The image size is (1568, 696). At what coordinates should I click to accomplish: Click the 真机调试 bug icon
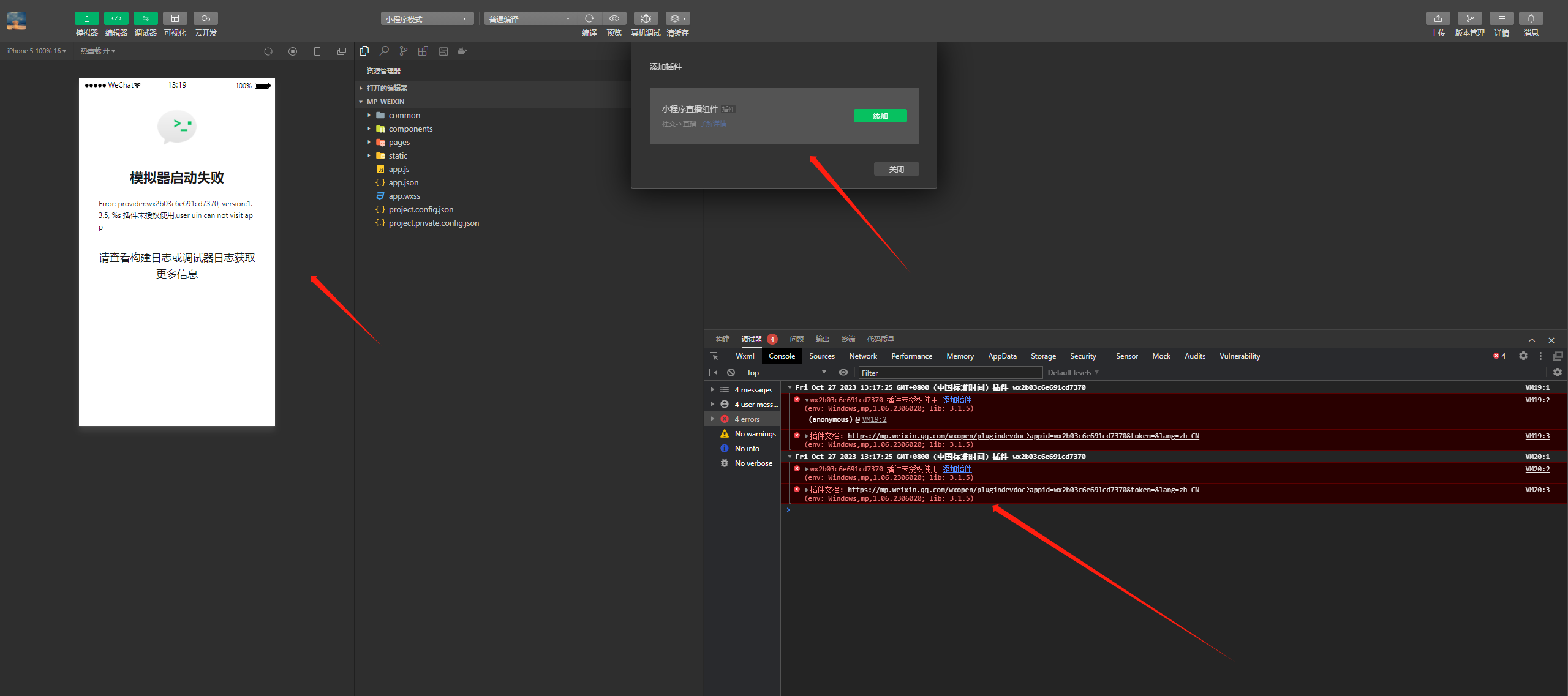click(x=646, y=18)
